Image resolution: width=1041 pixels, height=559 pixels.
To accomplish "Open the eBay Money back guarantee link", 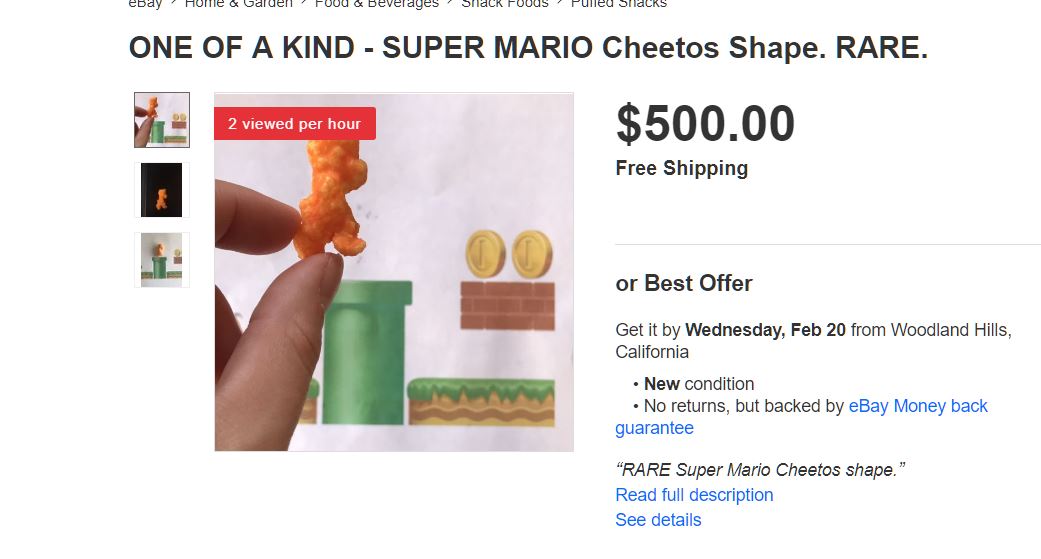I will [x=918, y=406].
